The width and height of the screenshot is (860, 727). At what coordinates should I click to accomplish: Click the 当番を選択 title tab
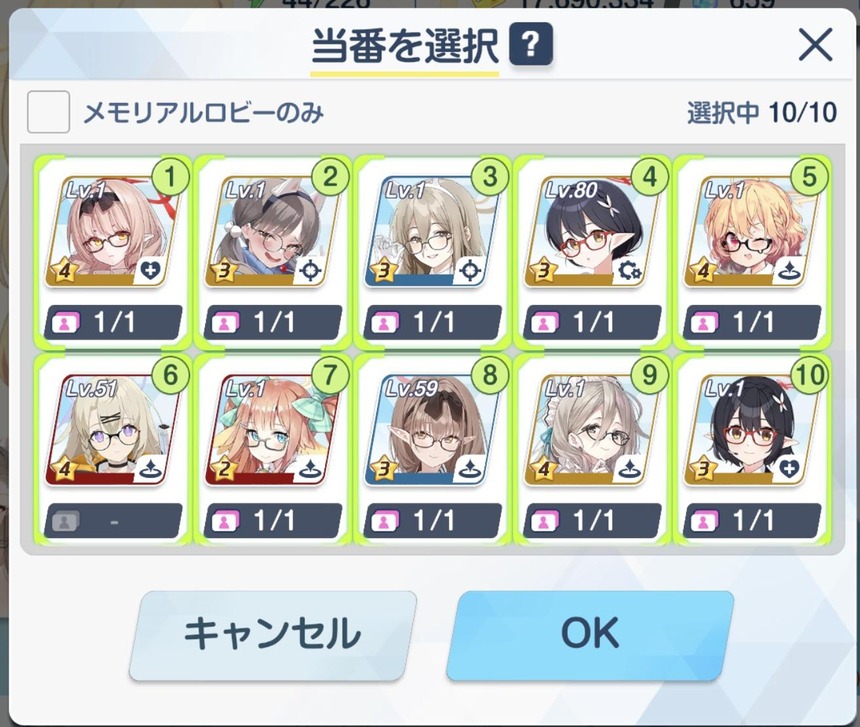point(405,47)
